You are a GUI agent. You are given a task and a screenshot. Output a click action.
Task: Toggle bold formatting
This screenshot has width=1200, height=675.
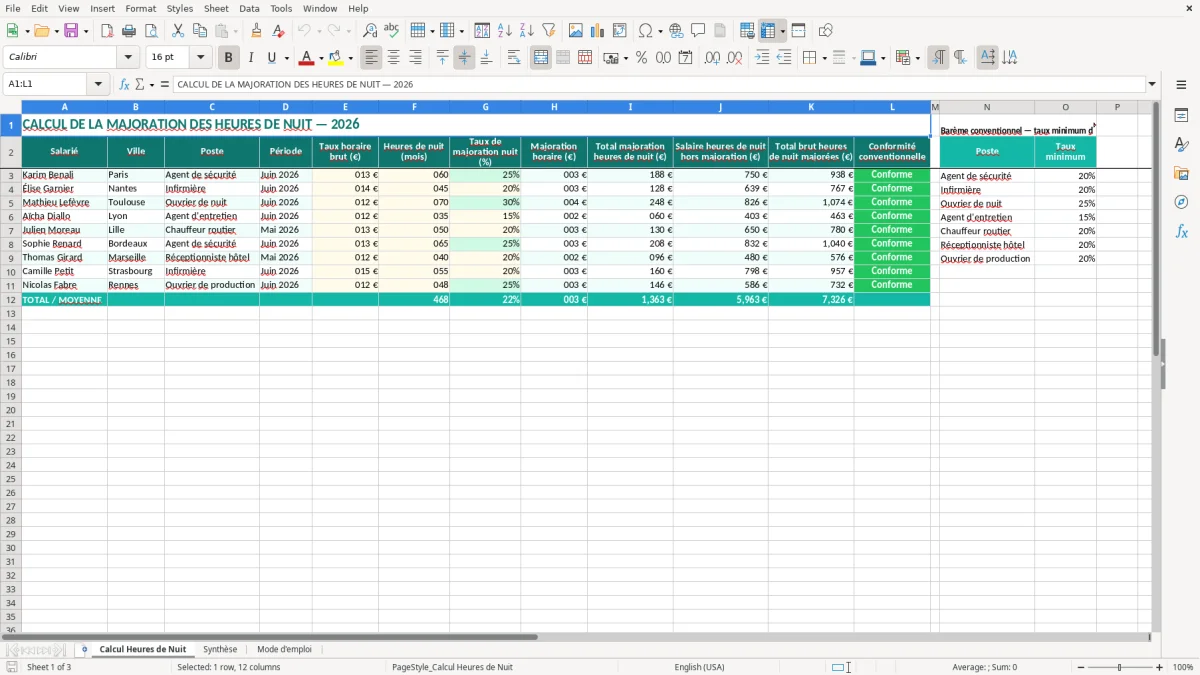coord(229,58)
